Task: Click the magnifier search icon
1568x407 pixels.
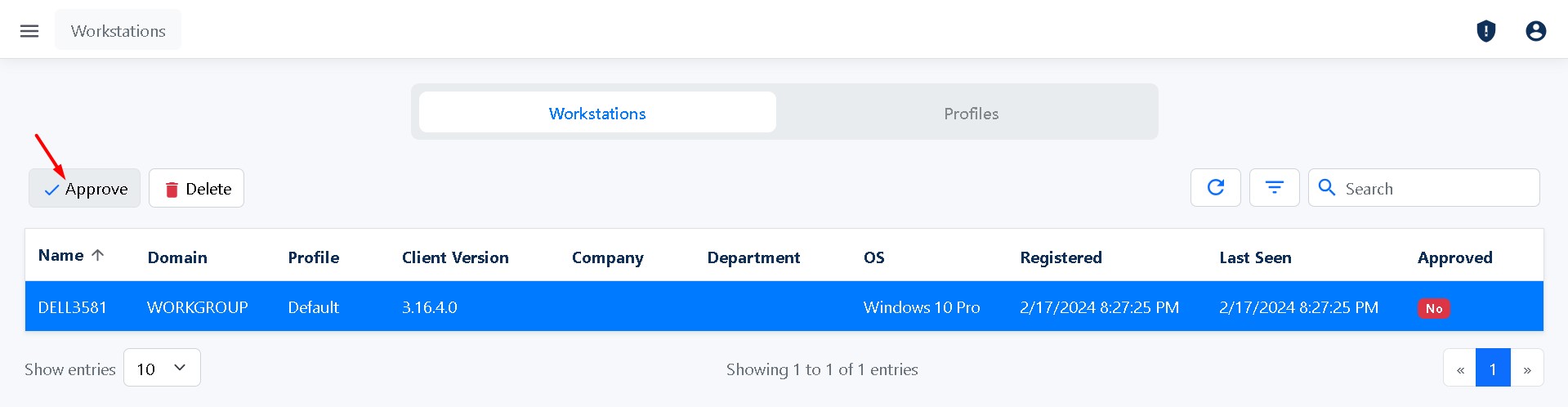Action: [x=1327, y=188]
